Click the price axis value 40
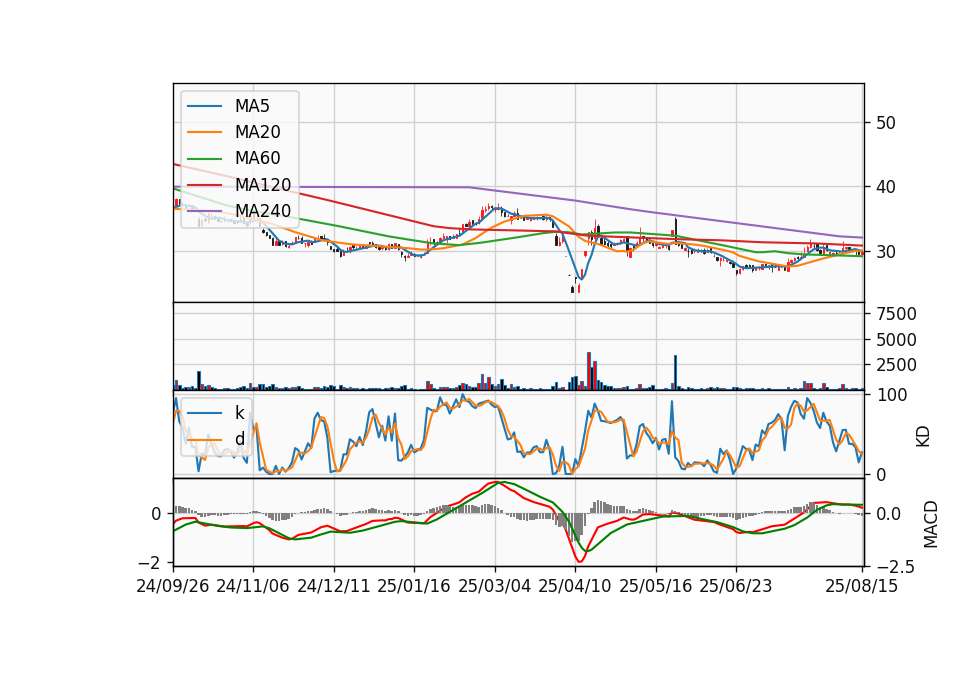 (885, 187)
